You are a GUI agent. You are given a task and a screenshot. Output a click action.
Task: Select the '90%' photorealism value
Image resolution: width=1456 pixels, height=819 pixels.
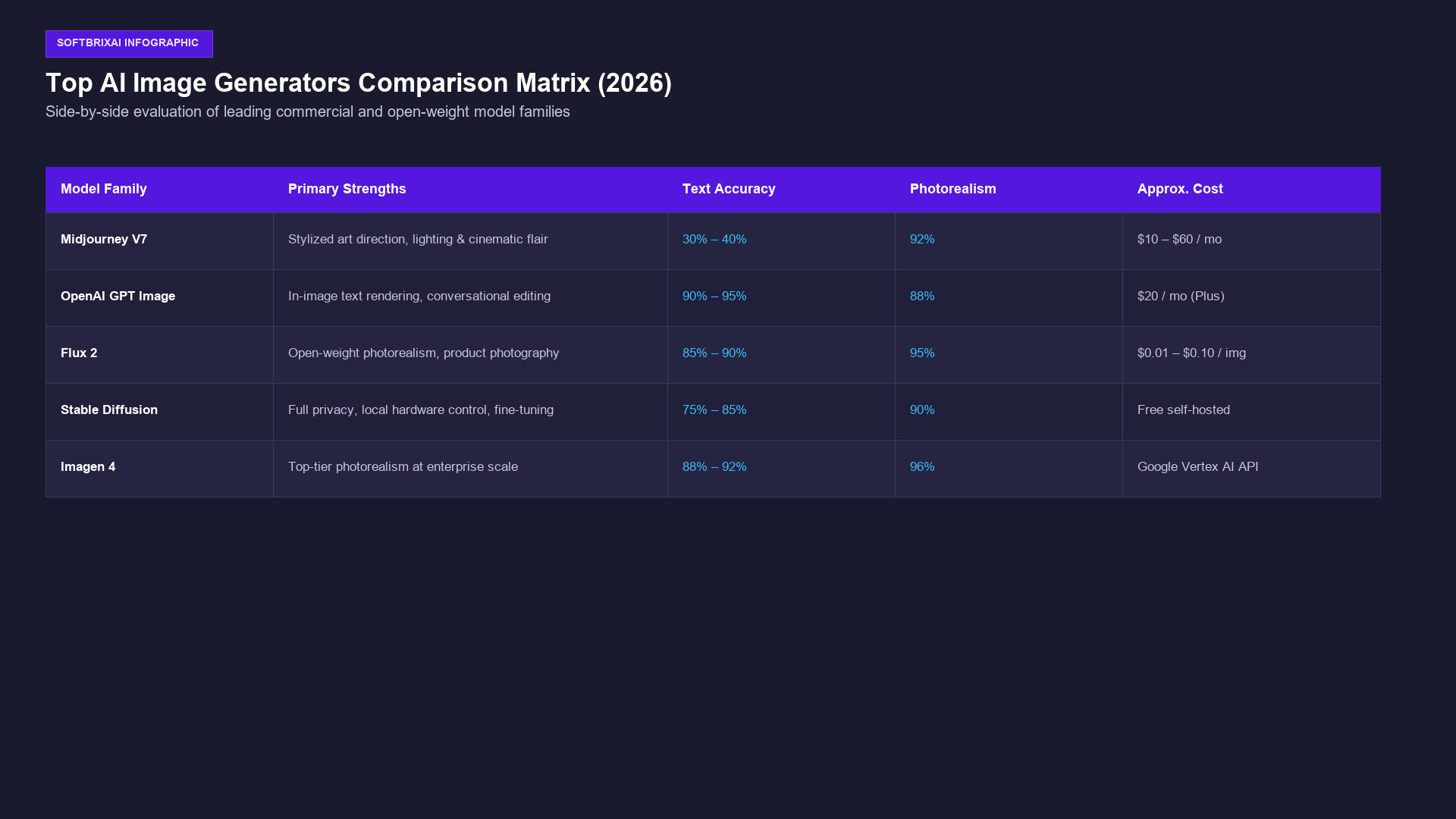point(922,410)
